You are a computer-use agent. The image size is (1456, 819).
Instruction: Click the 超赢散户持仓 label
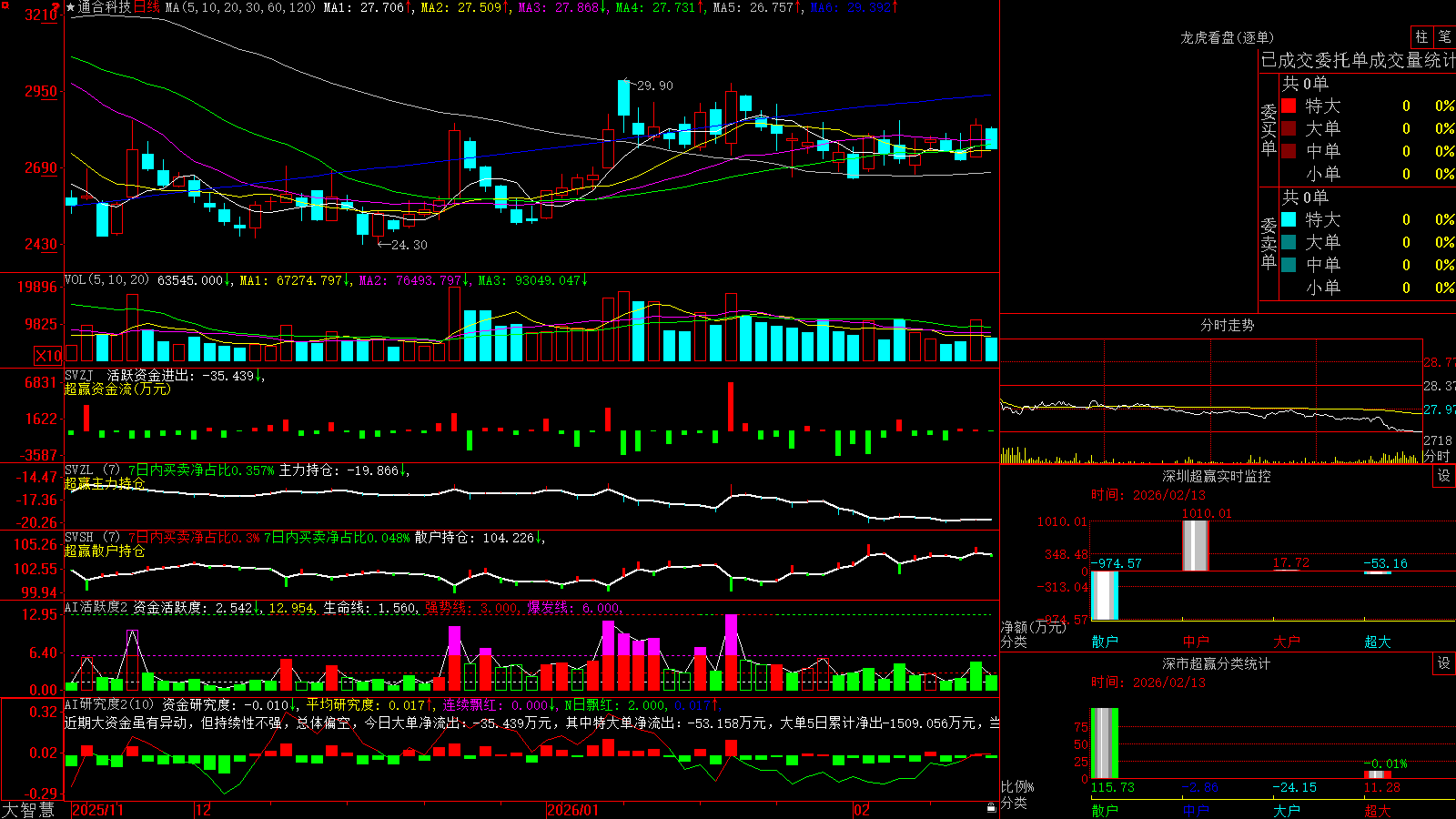pos(105,551)
